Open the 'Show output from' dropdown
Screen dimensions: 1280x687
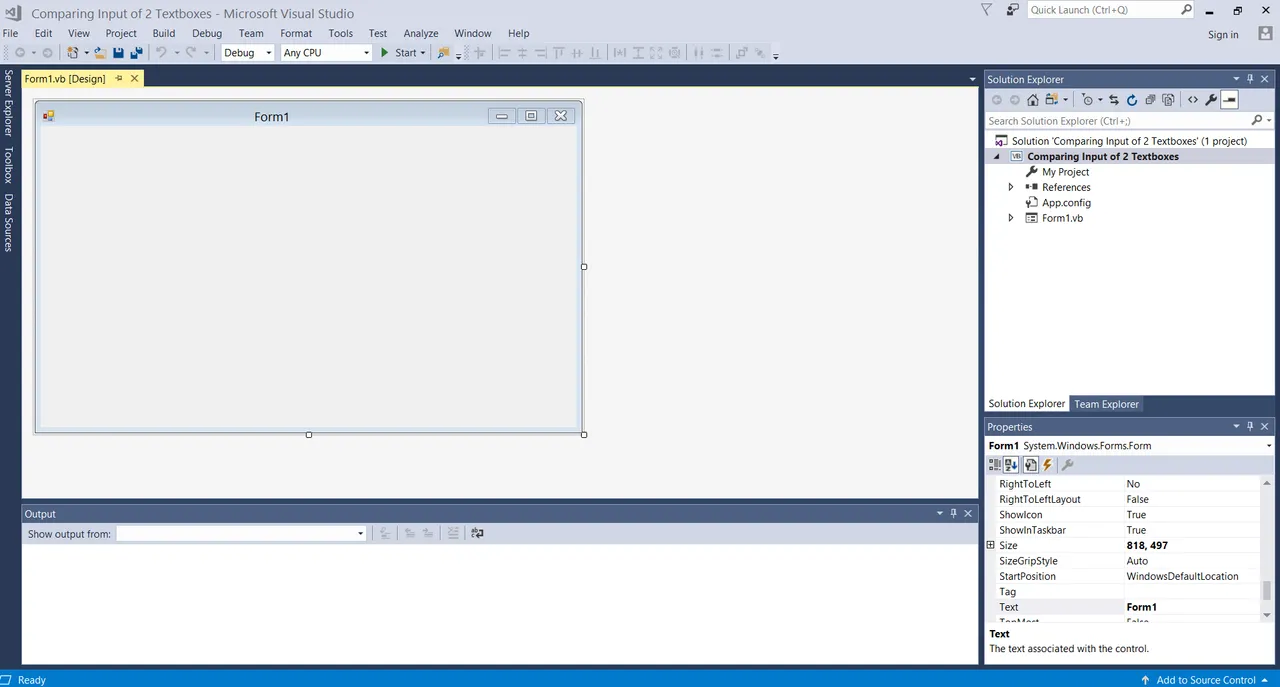pyautogui.click(x=361, y=534)
